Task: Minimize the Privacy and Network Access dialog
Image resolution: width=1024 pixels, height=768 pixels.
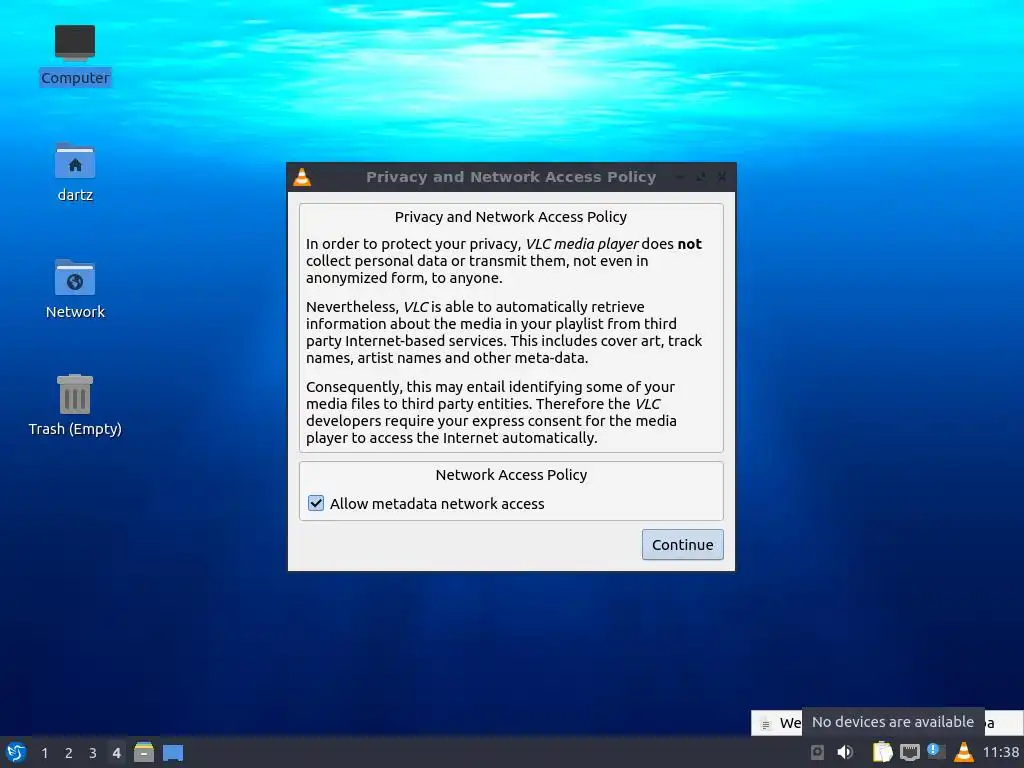Action: pos(680,177)
